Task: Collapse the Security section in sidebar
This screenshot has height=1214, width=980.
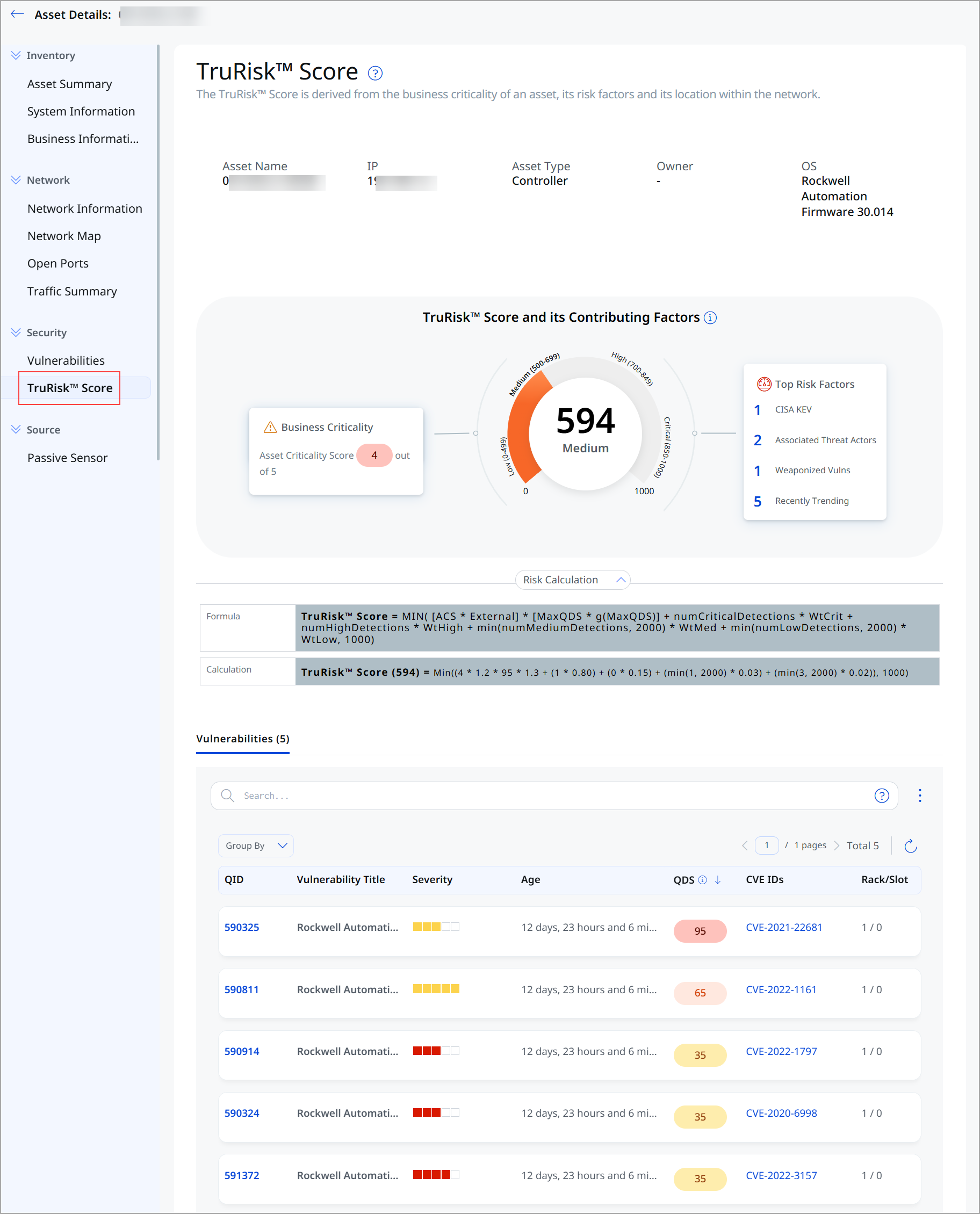Action: [x=16, y=333]
